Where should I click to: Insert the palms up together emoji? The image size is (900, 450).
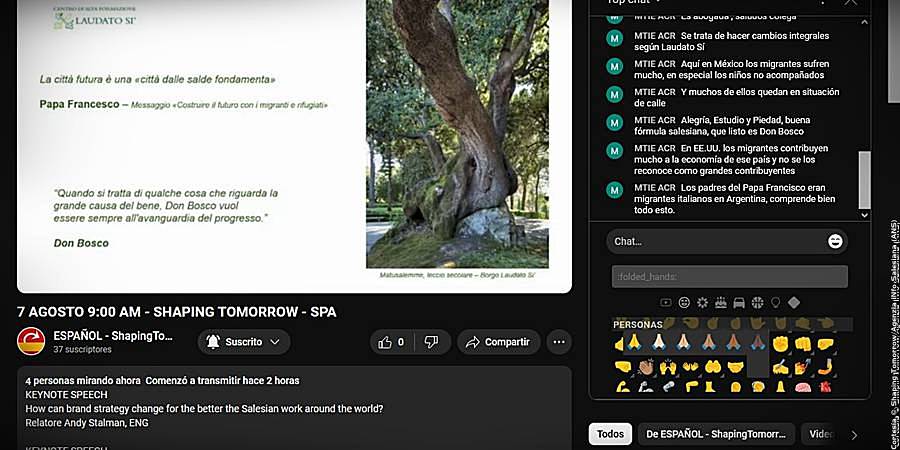(x=713, y=366)
